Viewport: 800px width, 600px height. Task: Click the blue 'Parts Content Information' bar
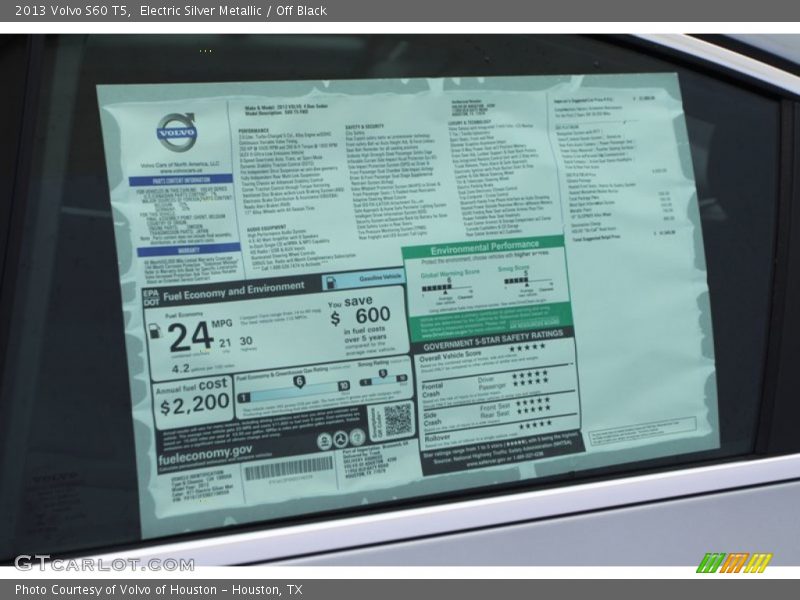(x=181, y=180)
